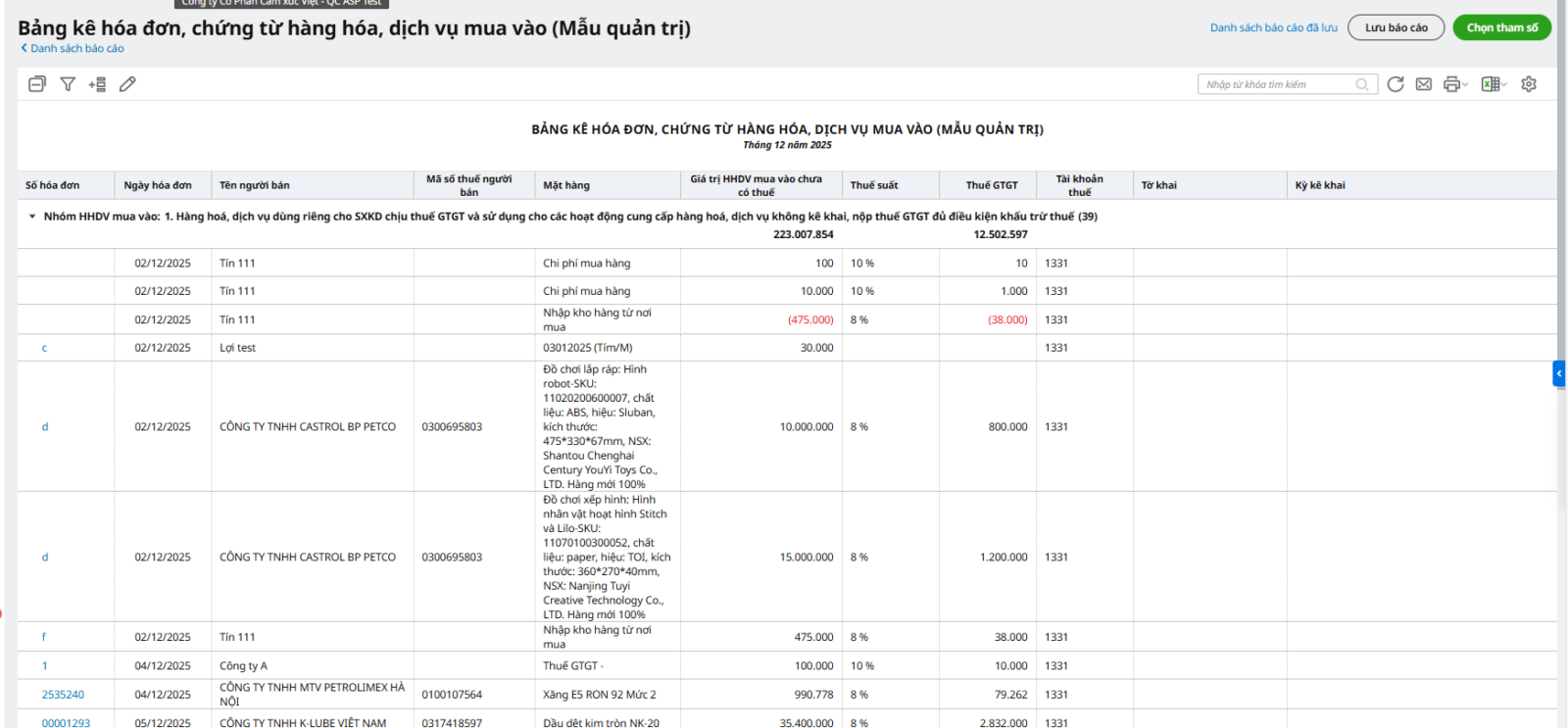The image size is (1568, 728).
Task: Click Lưu báo cáo button
Action: 1396,27
